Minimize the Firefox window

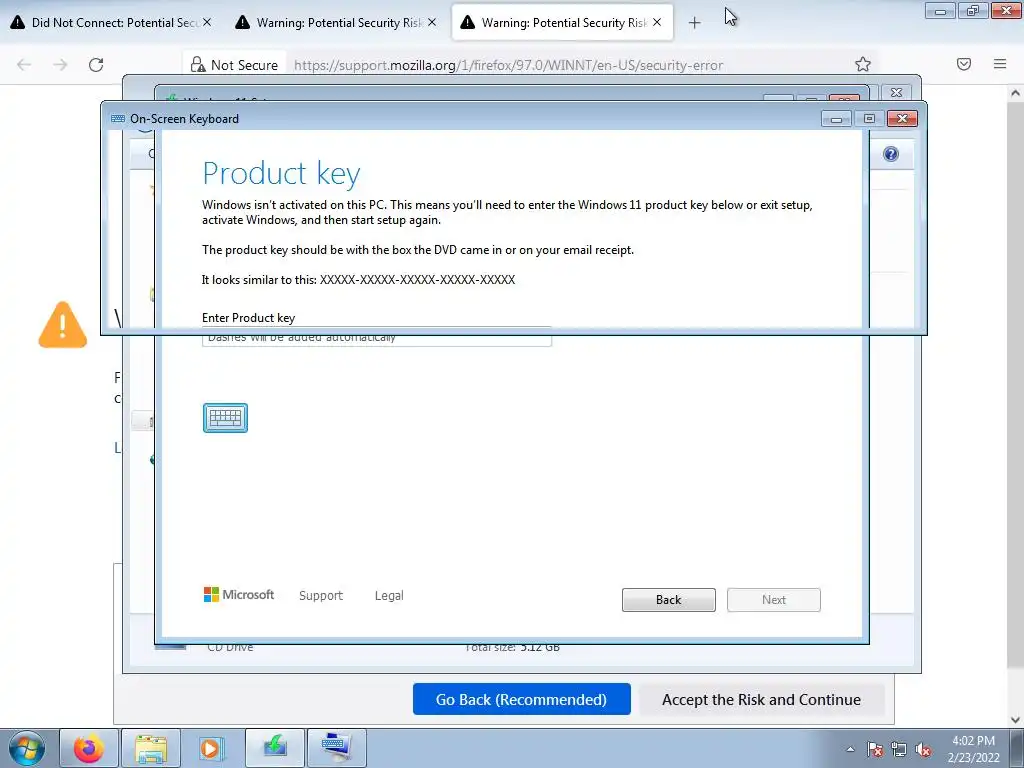click(940, 11)
